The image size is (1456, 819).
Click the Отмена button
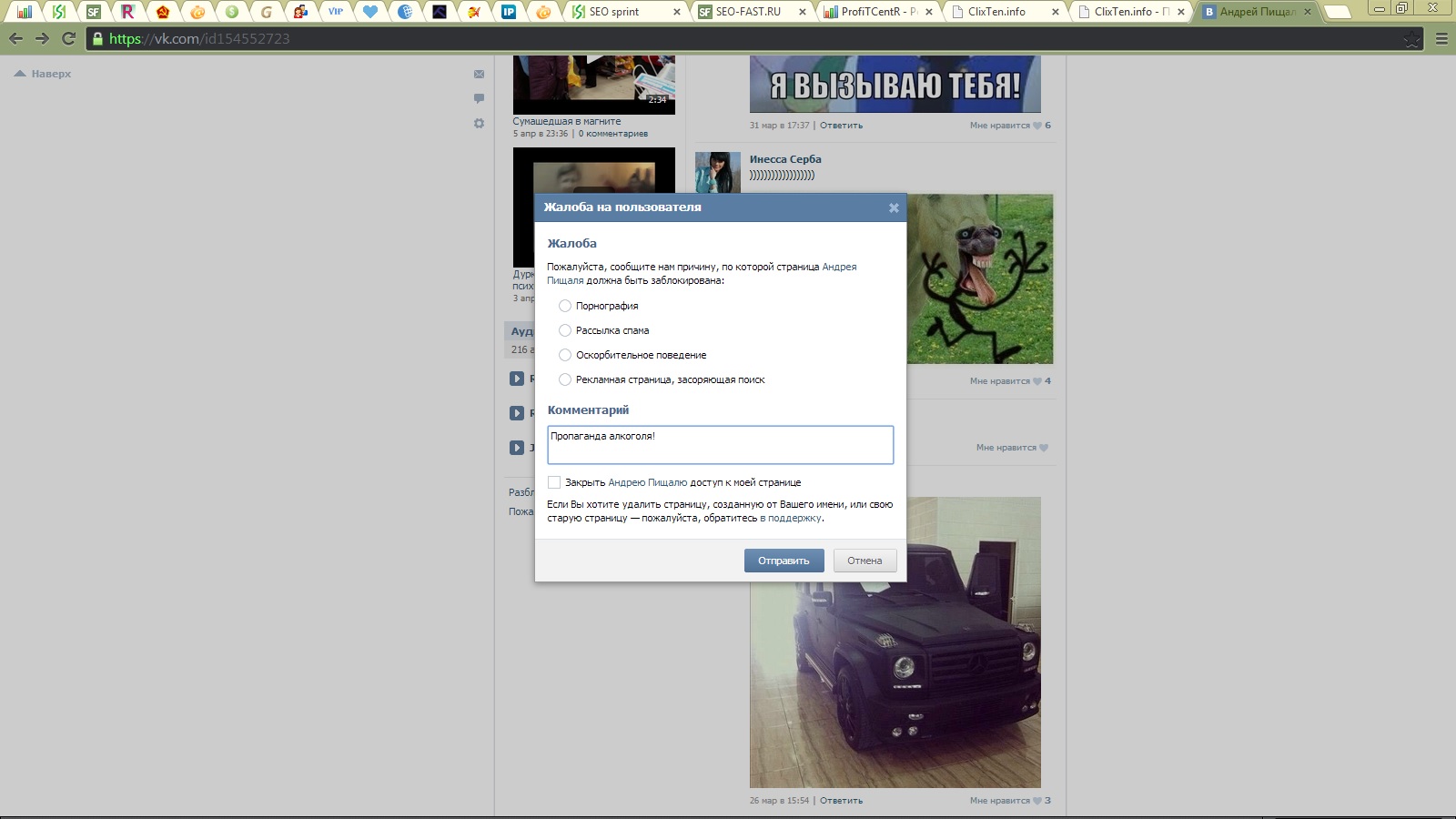864,561
